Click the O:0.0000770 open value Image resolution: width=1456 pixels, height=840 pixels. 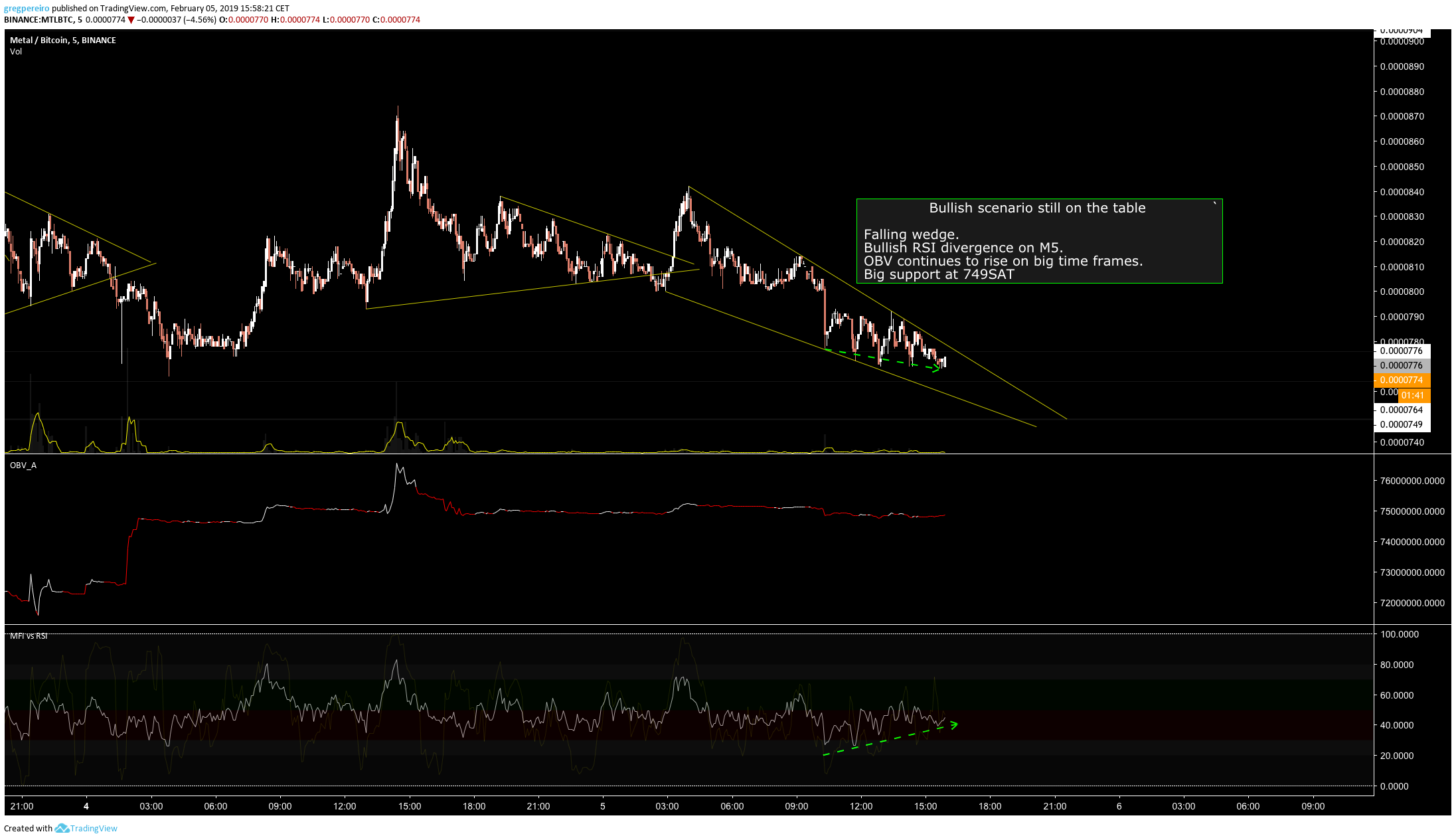click(x=244, y=20)
